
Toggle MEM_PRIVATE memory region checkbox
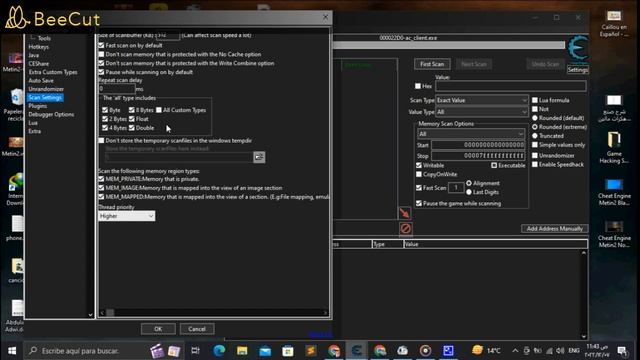(101, 179)
